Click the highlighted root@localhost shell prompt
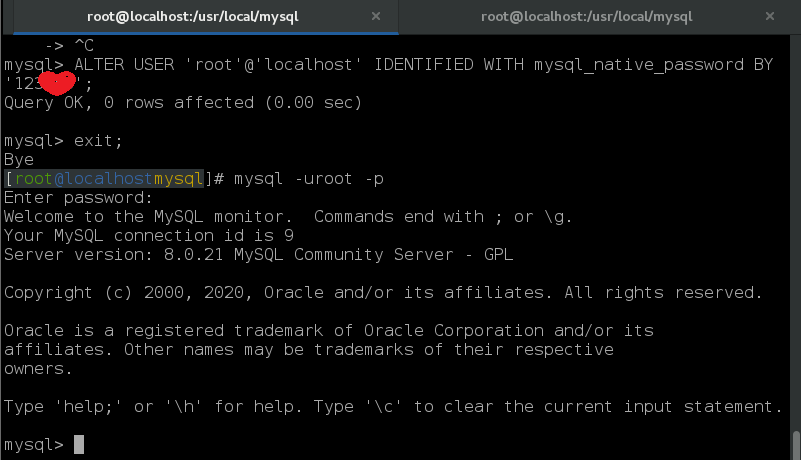 point(105,178)
